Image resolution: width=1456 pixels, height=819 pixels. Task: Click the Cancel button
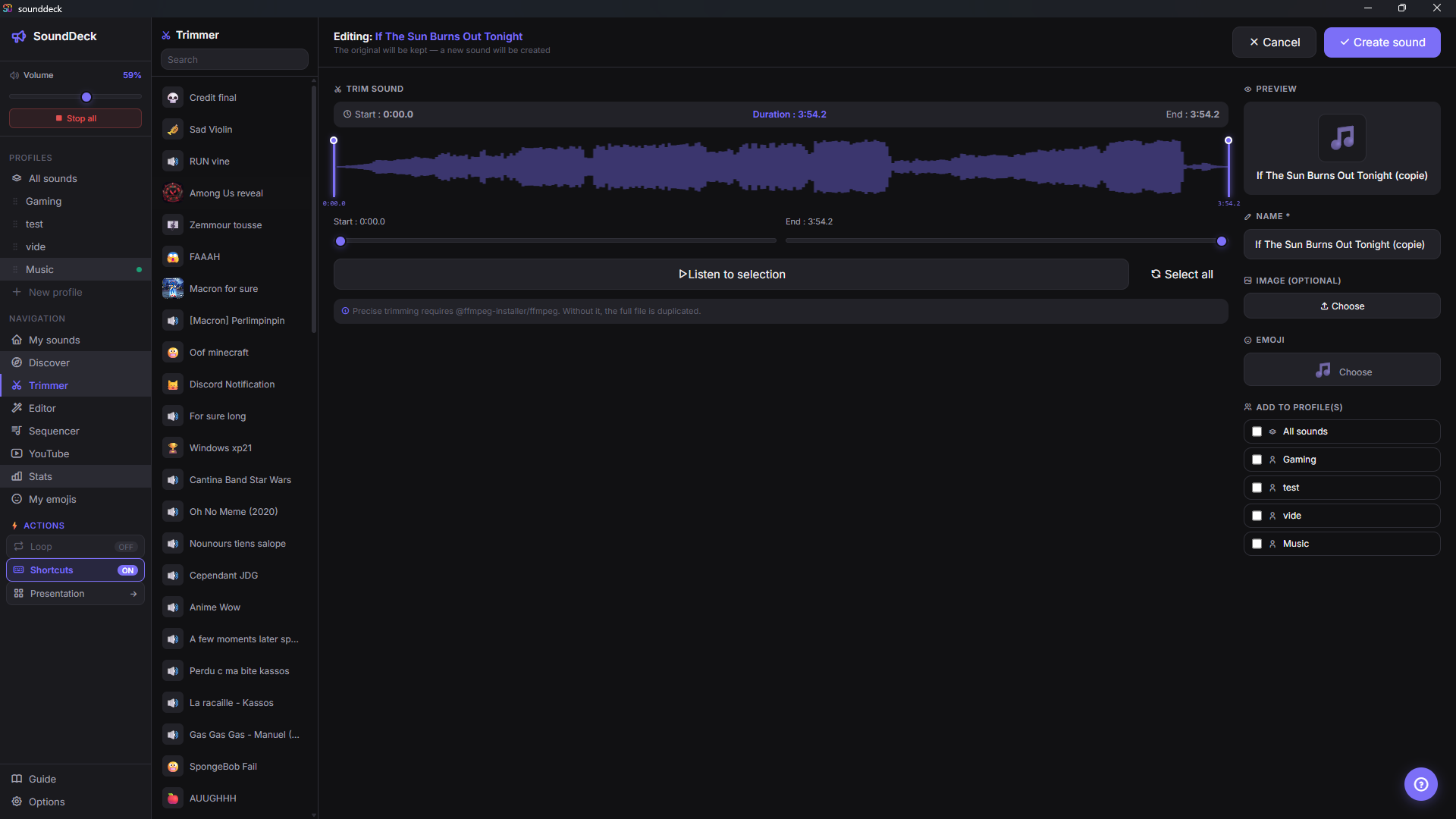tap(1274, 42)
